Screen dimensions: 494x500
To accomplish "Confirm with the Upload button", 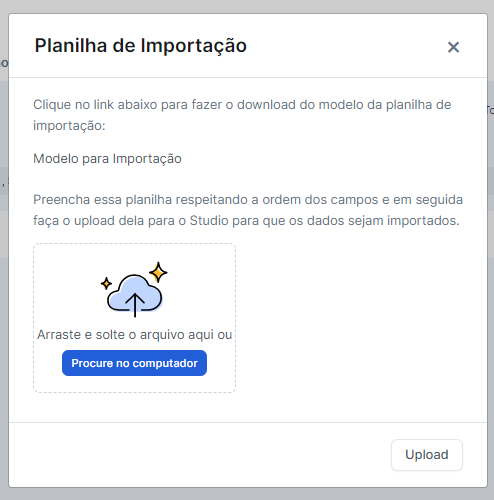I will 427,455.
